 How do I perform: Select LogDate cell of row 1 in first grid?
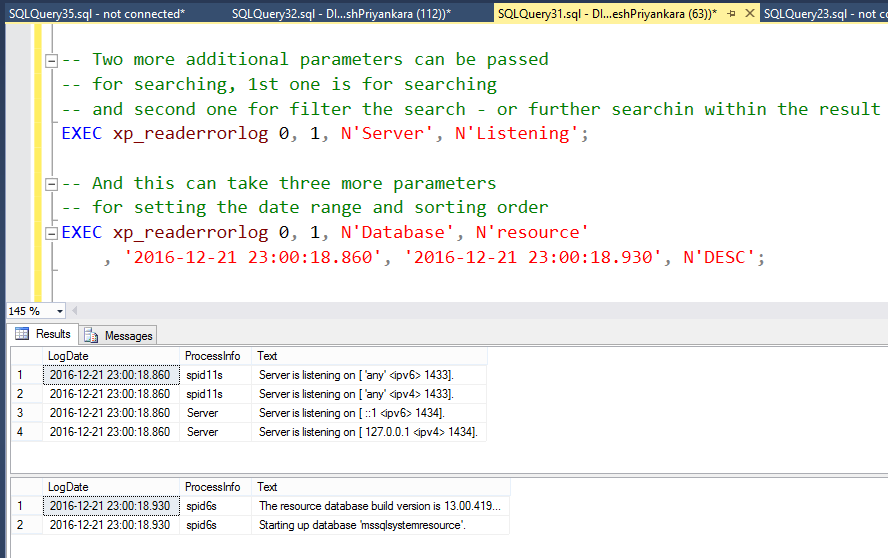[111, 375]
